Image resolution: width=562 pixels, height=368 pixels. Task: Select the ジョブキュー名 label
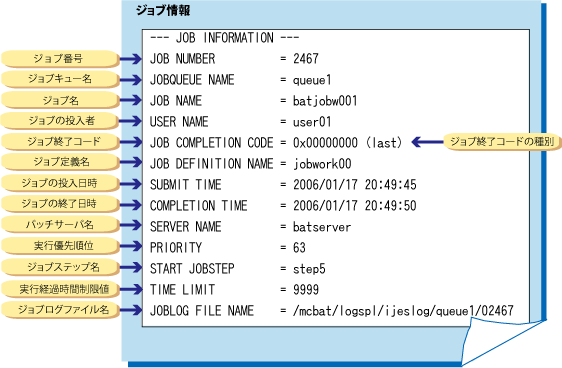59,79
